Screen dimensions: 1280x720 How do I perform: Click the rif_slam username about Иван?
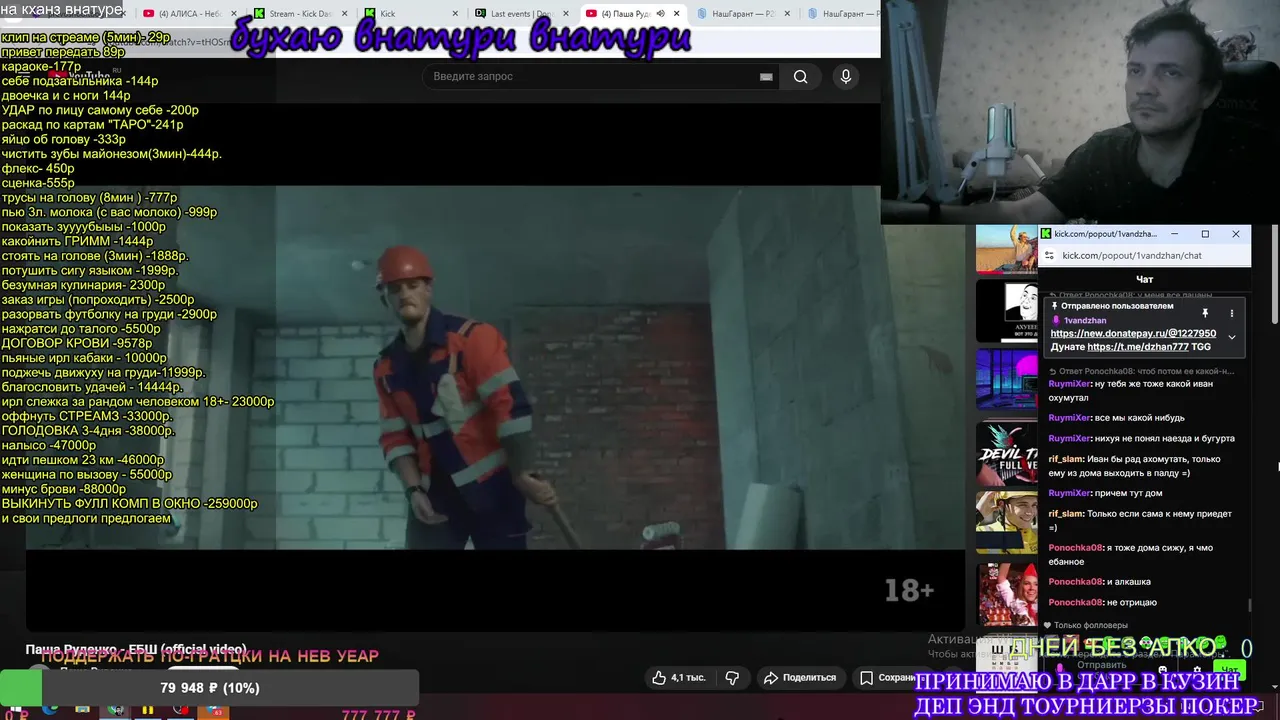[1066, 459]
